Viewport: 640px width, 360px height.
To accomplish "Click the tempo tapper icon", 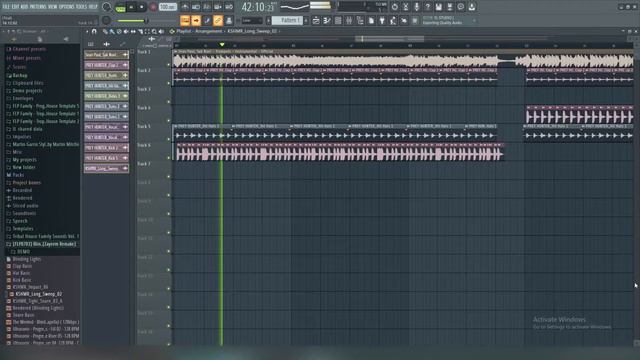I will pos(393,20).
